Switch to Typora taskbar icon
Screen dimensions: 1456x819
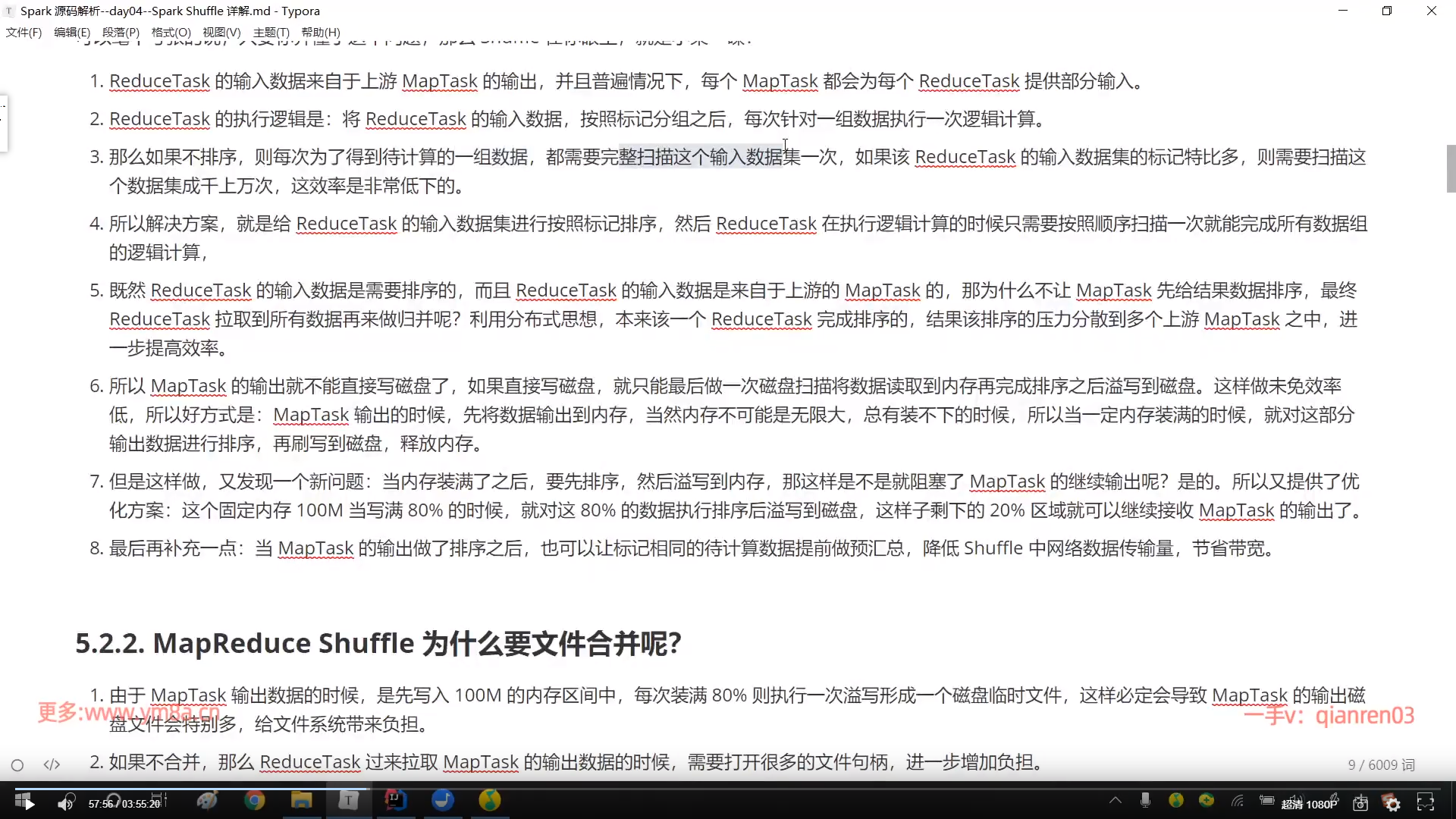point(348,800)
